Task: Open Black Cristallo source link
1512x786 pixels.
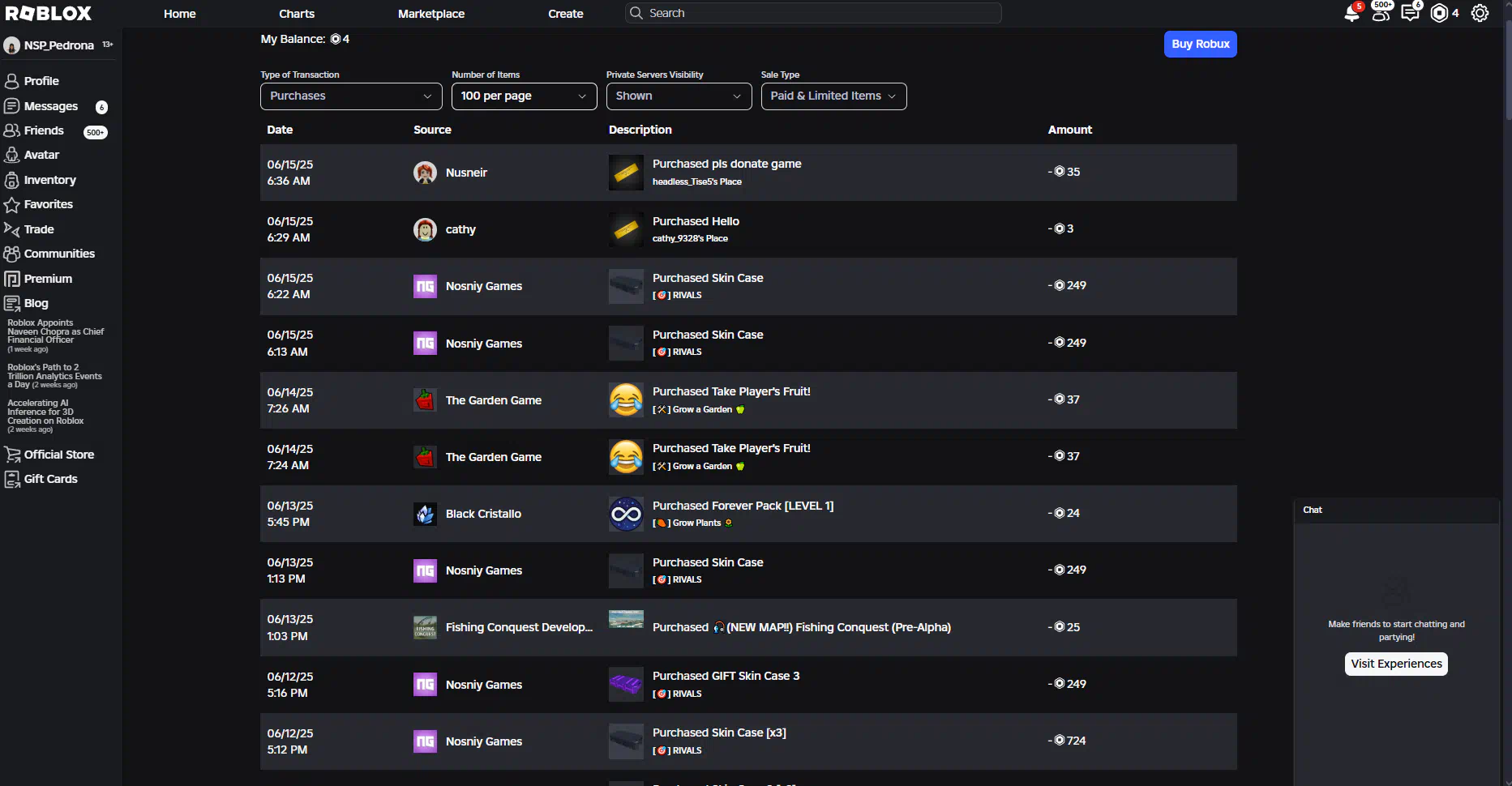Action: [483, 514]
